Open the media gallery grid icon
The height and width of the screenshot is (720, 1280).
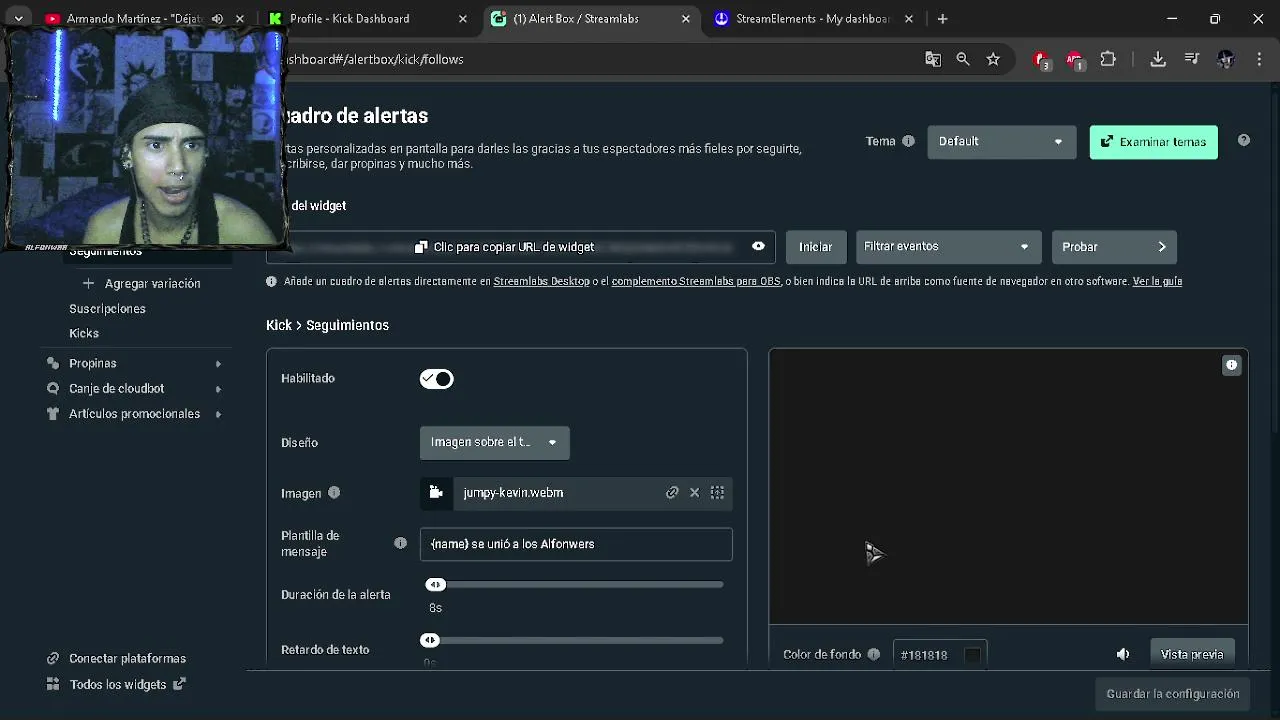click(717, 492)
